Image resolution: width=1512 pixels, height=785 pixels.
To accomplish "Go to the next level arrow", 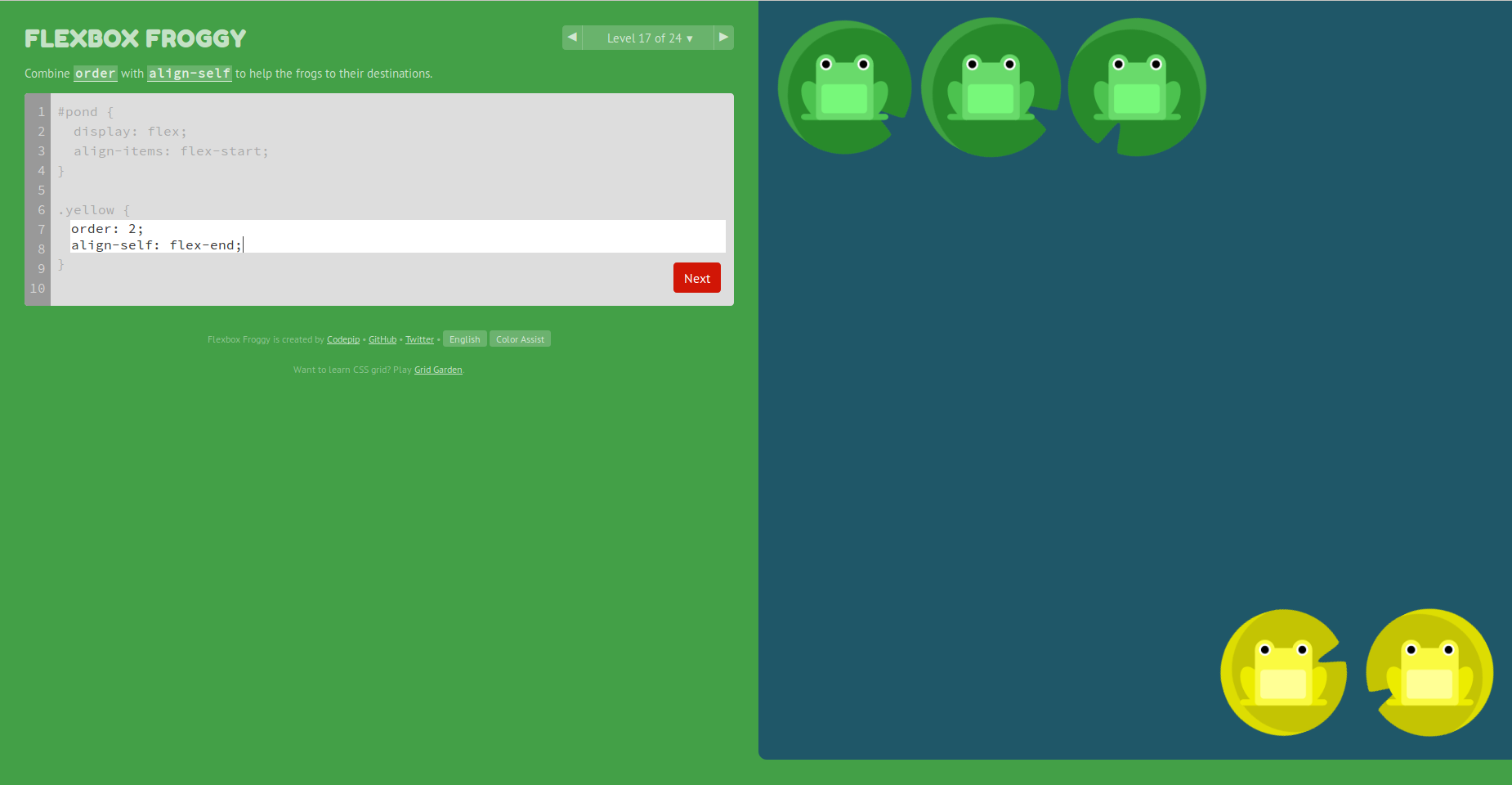I will coord(723,38).
